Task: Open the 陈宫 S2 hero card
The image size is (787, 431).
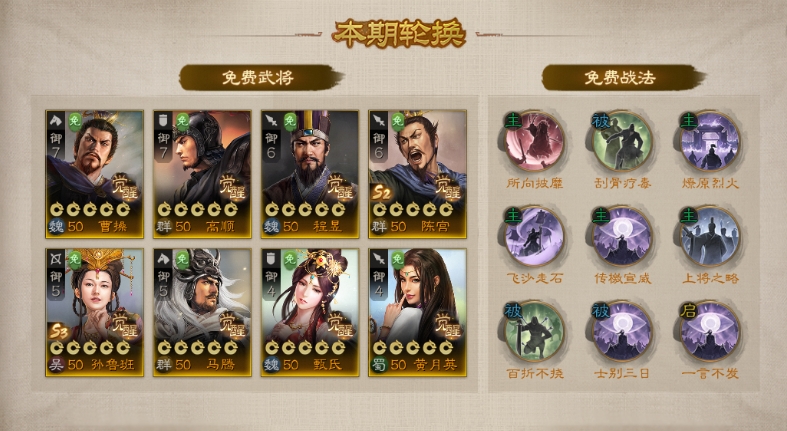Action: [418, 174]
